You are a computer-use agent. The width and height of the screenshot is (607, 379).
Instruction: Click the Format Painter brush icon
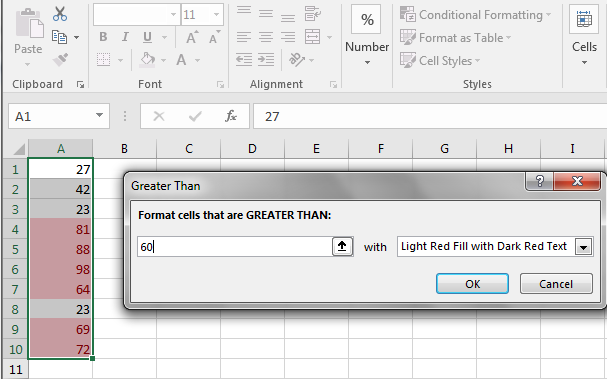point(60,60)
